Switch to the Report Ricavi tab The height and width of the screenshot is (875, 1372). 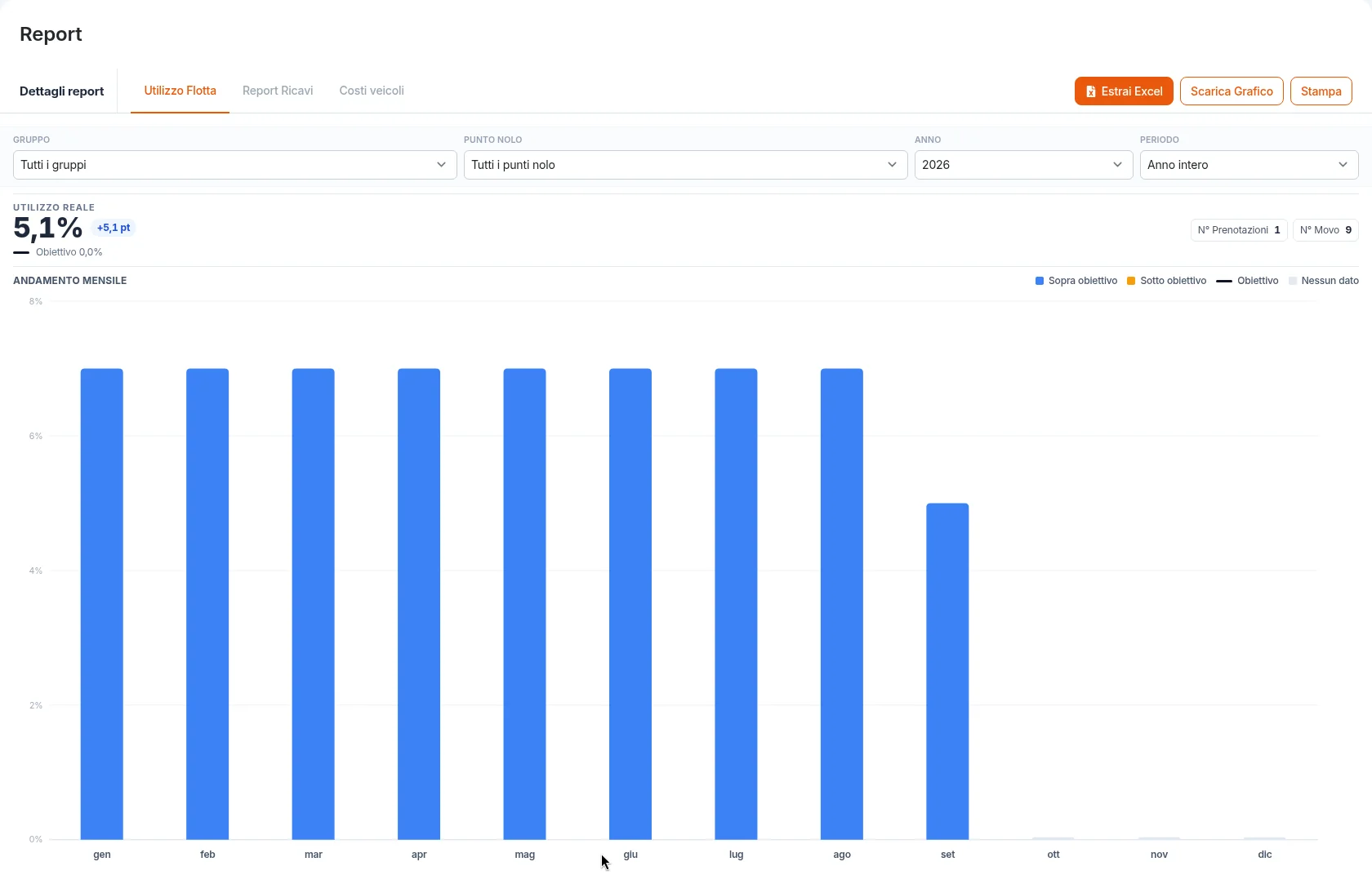click(278, 91)
